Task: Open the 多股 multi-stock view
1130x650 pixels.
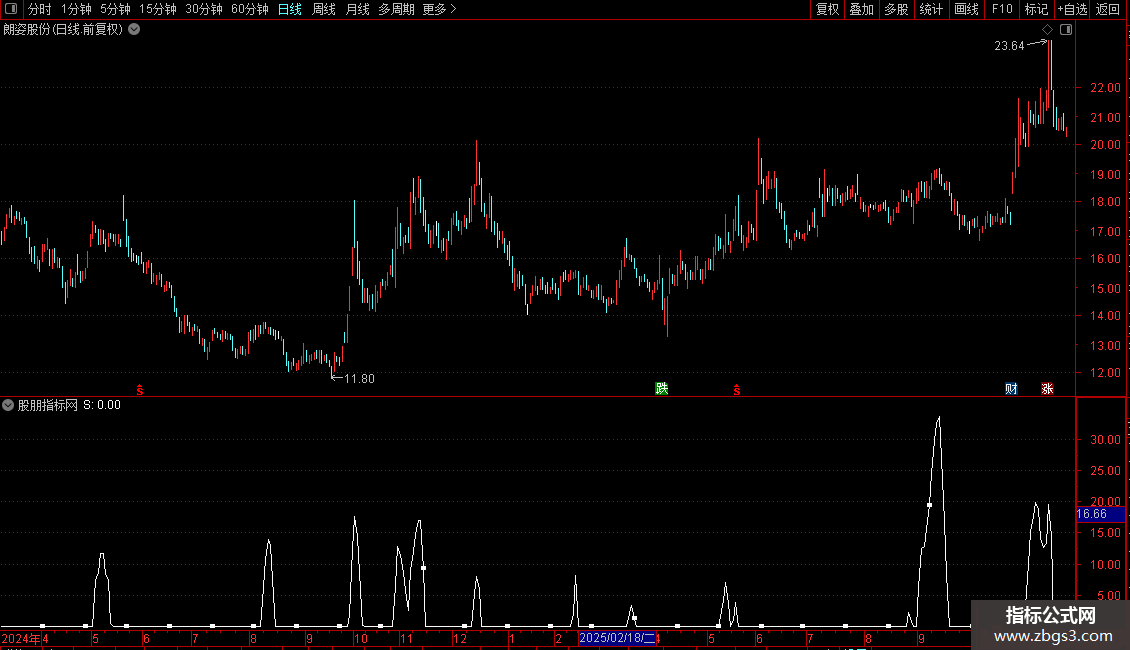Action: tap(896, 9)
